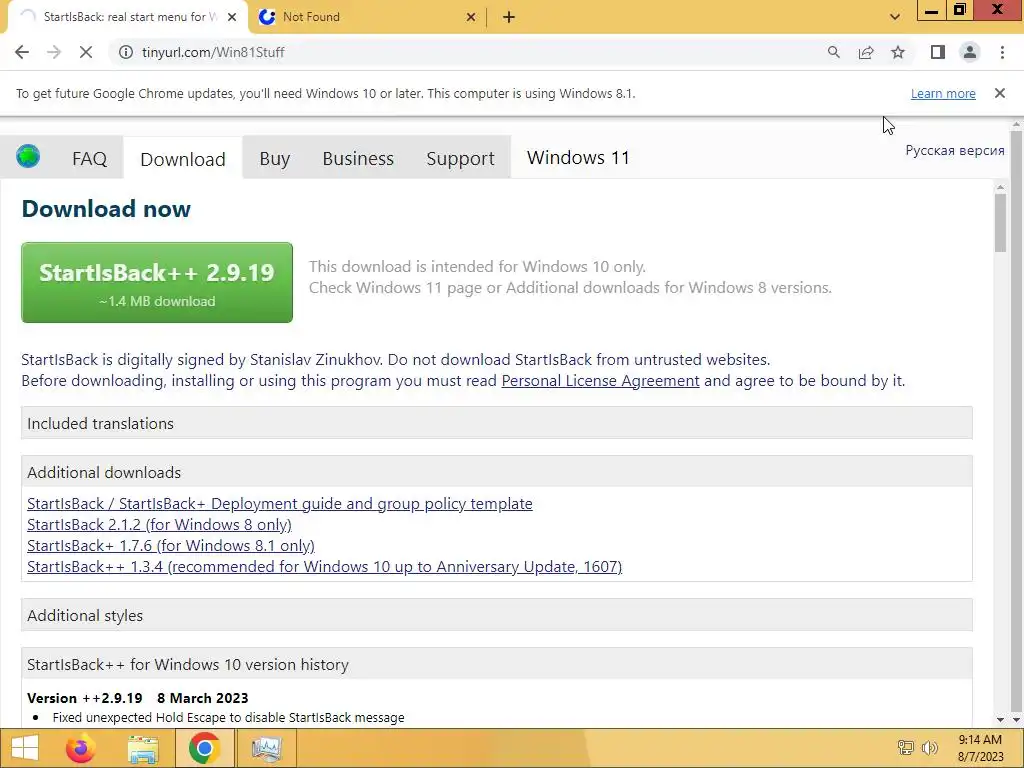Open a new tab with plus button
This screenshot has height=768, width=1024.
coord(509,17)
